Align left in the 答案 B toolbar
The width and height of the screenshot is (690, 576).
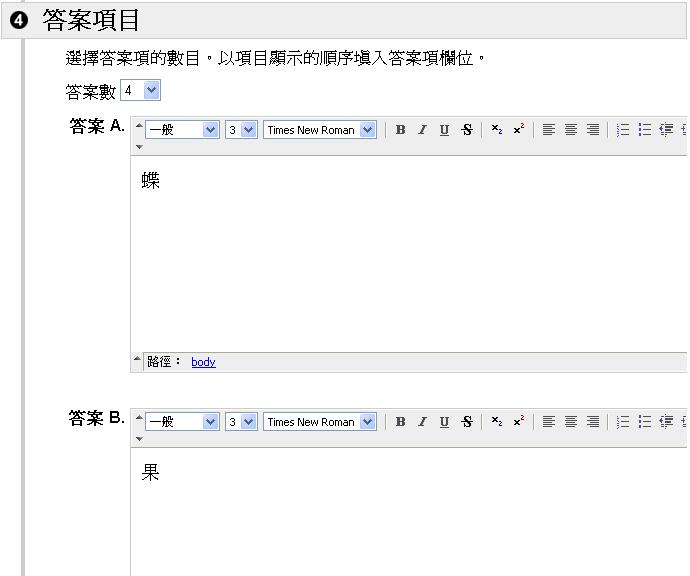(x=549, y=422)
